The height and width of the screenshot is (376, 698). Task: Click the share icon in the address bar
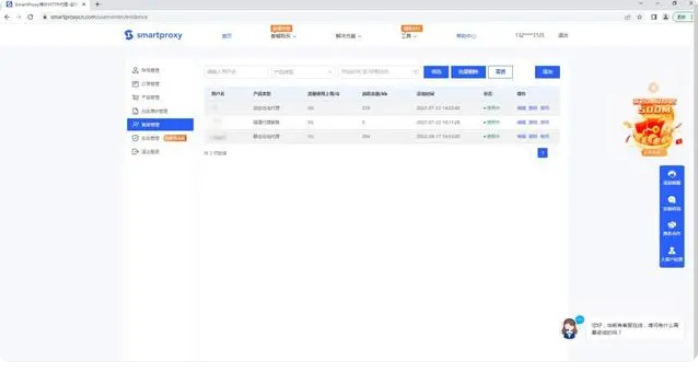coord(628,17)
